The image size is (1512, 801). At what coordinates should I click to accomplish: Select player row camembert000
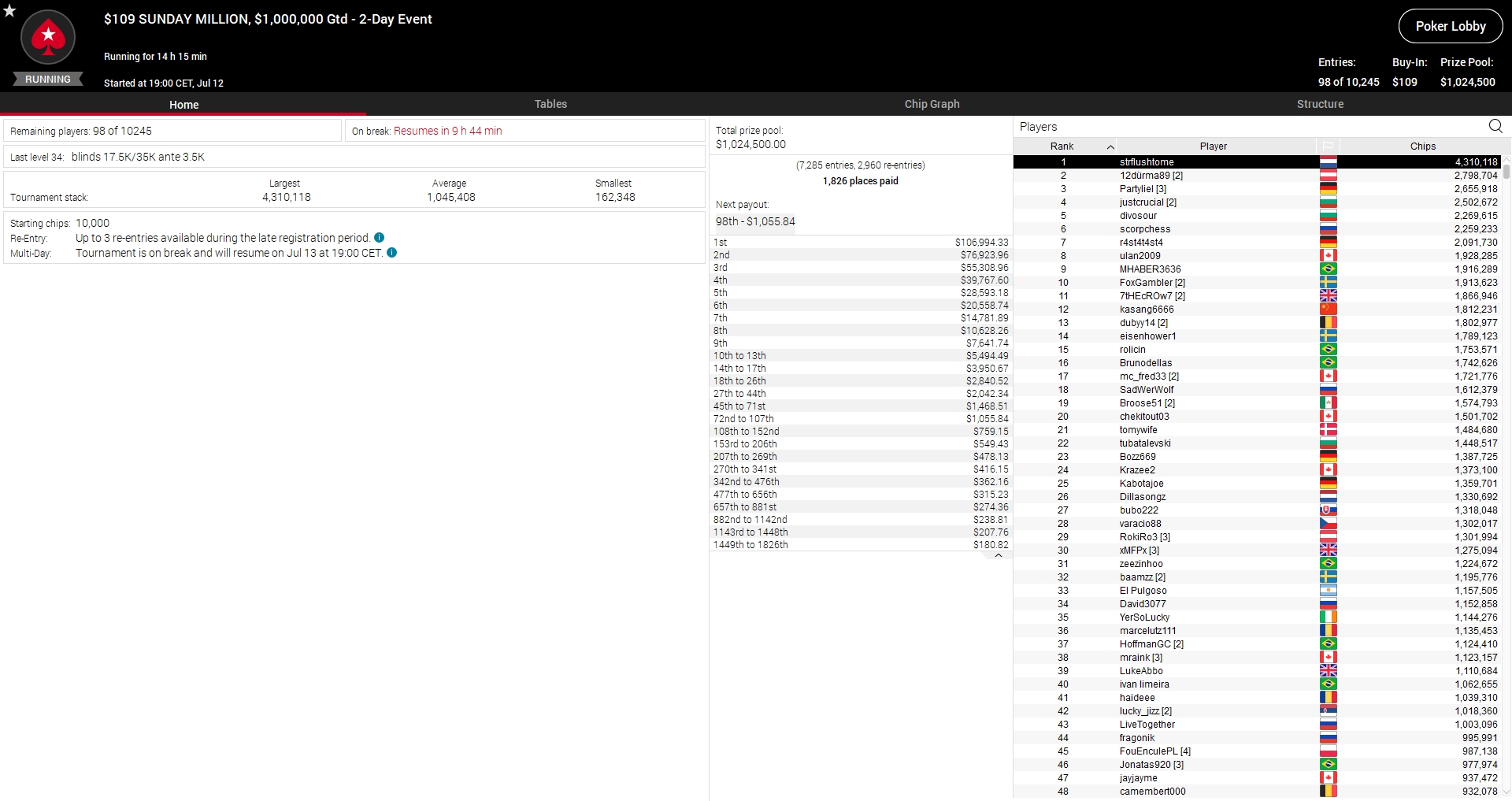point(1258,791)
